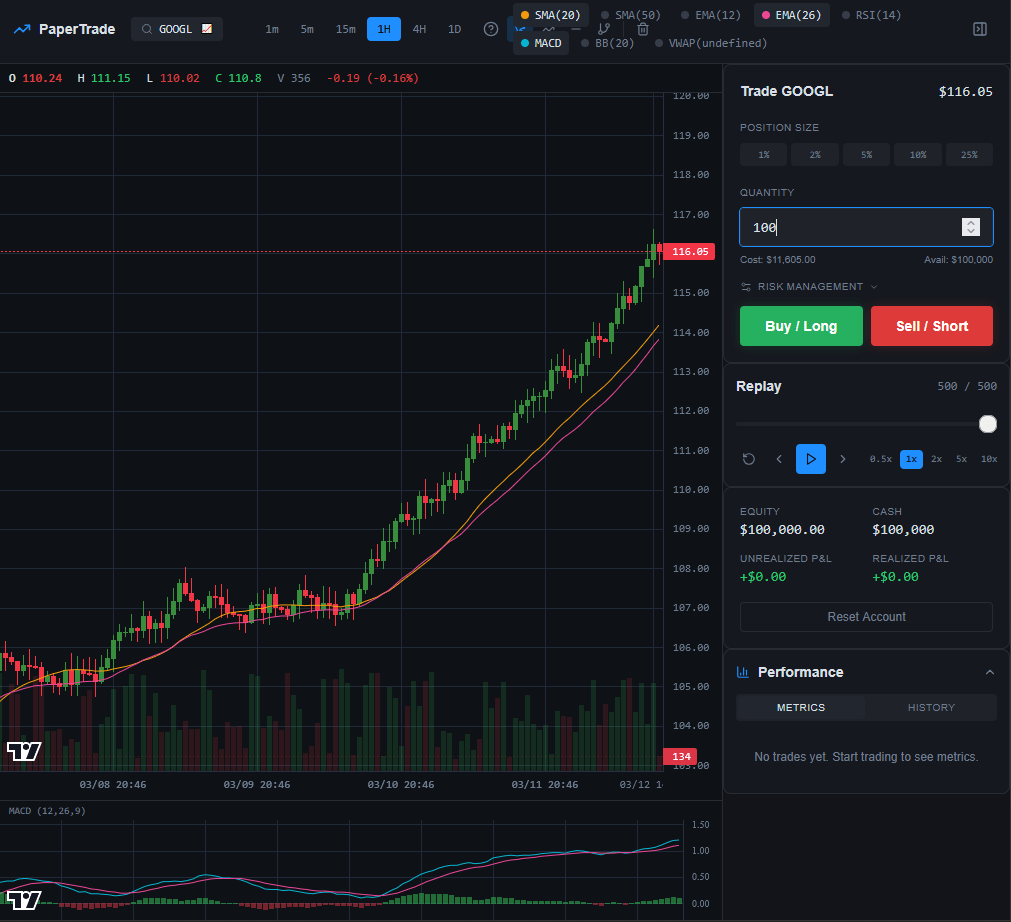Toggle the BB(20) indicator
Image resolution: width=1011 pixels, height=922 pixels.
pos(608,43)
